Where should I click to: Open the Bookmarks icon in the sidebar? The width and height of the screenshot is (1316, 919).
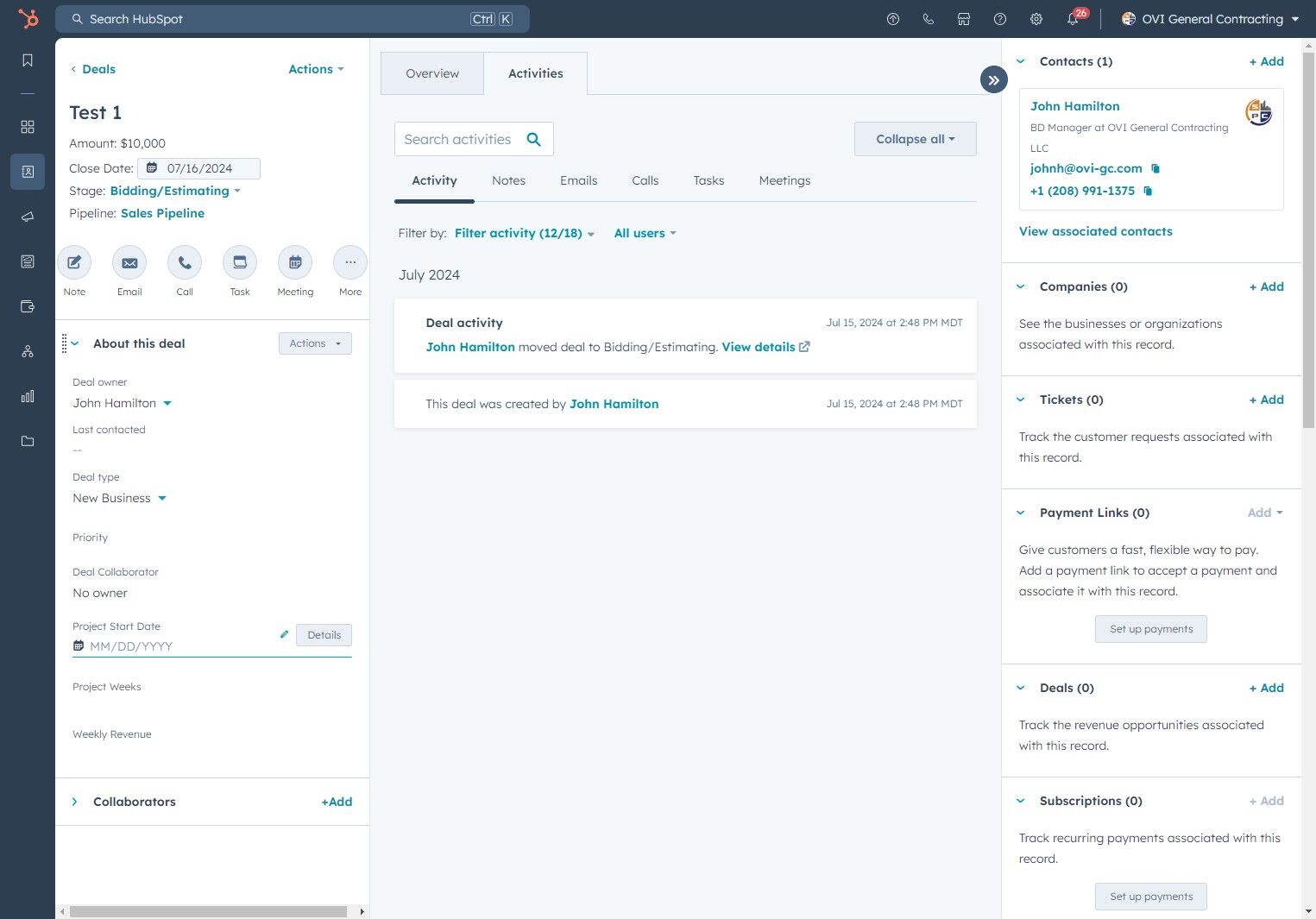click(x=28, y=60)
